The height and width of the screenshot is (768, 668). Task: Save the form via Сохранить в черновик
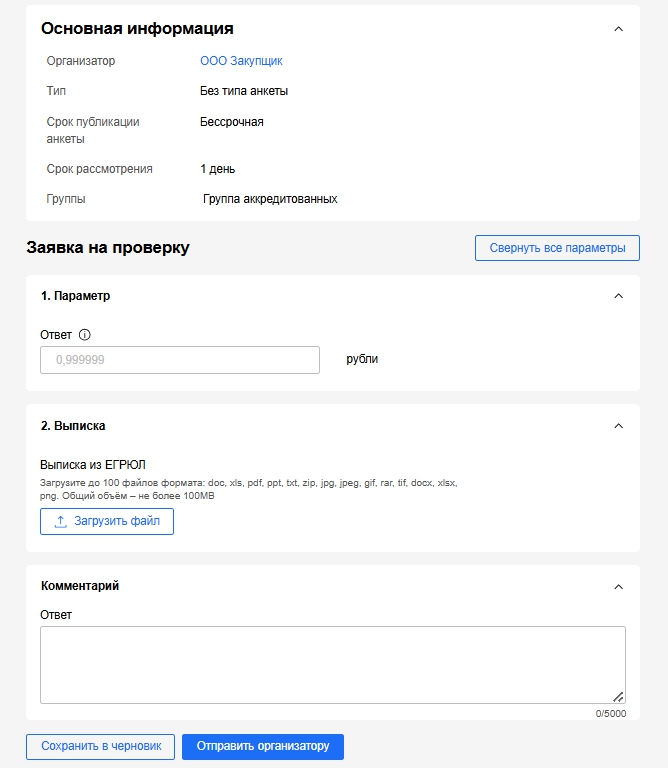tap(101, 747)
